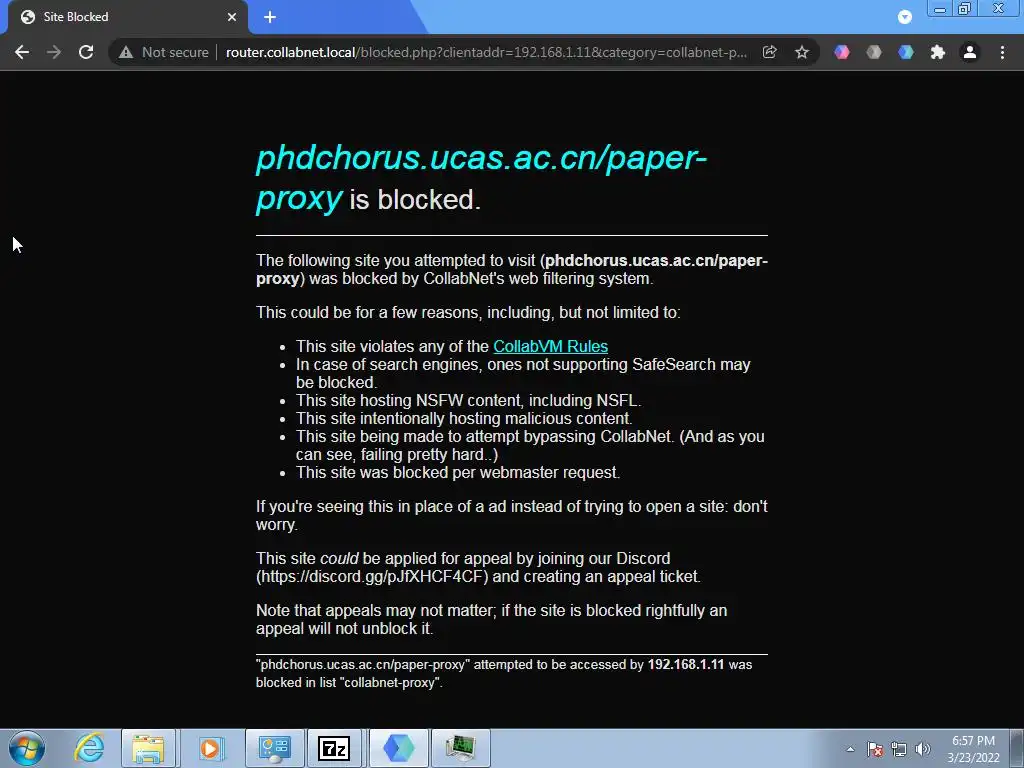The width and height of the screenshot is (1024, 768).
Task: Share this page via the share icon
Action: [x=770, y=52]
